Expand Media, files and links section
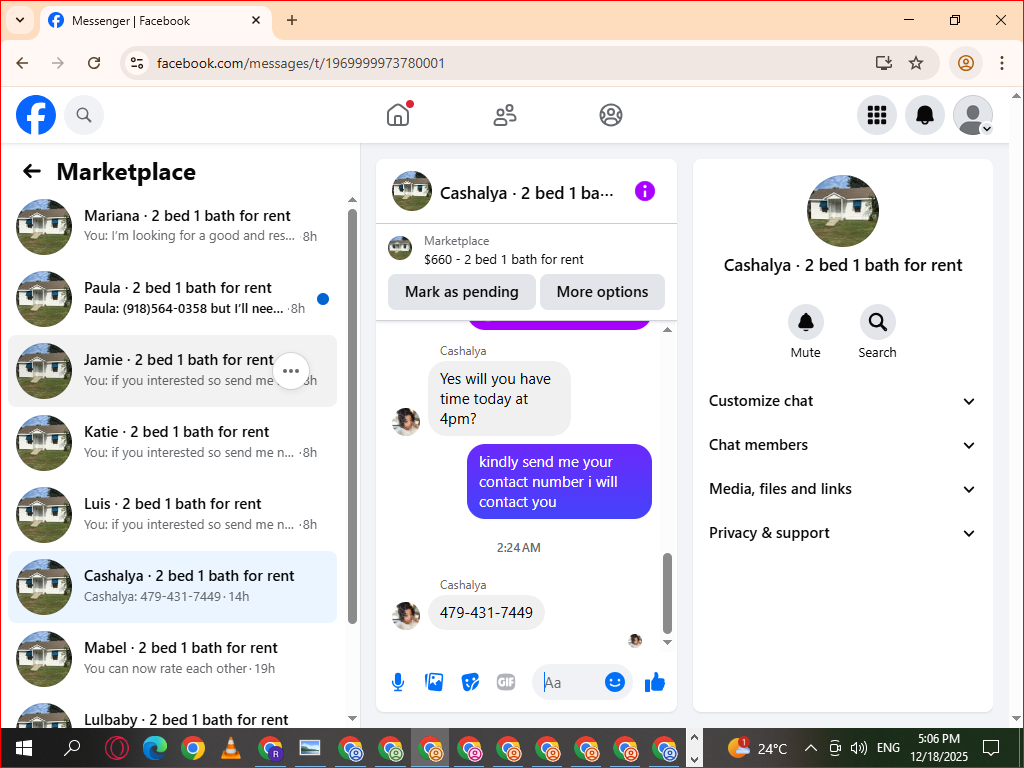 [x=842, y=489]
